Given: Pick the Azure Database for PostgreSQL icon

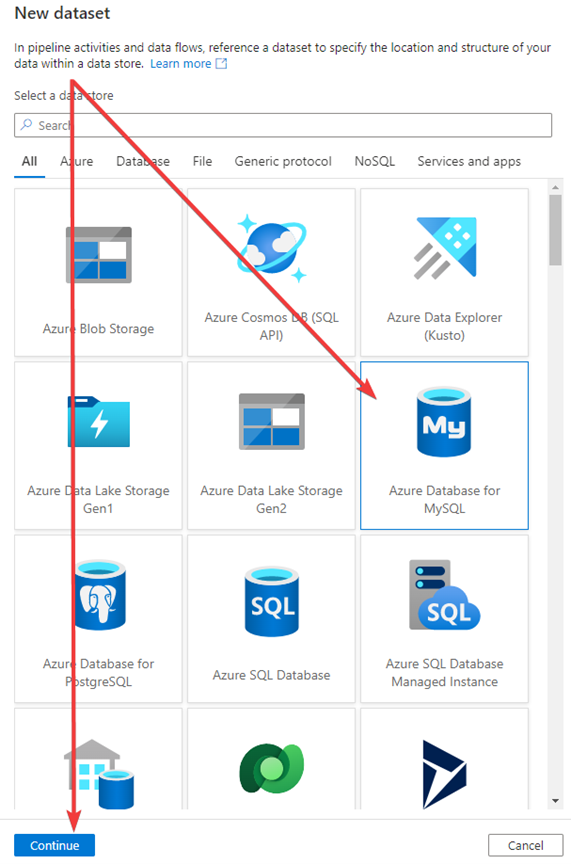Looking at the screenshot, I should tap(100, 595).
